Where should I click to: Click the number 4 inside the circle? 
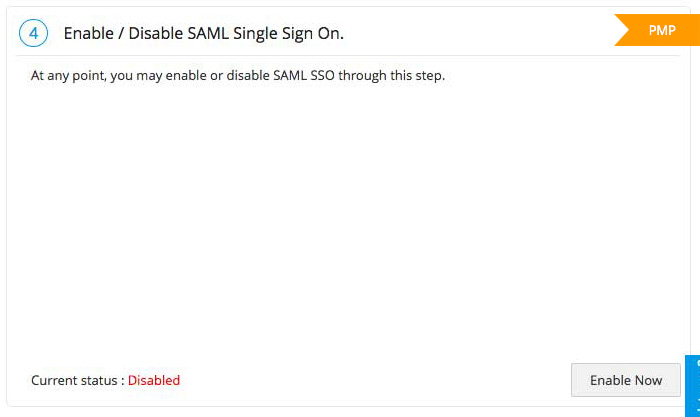(x=34, y=33)
